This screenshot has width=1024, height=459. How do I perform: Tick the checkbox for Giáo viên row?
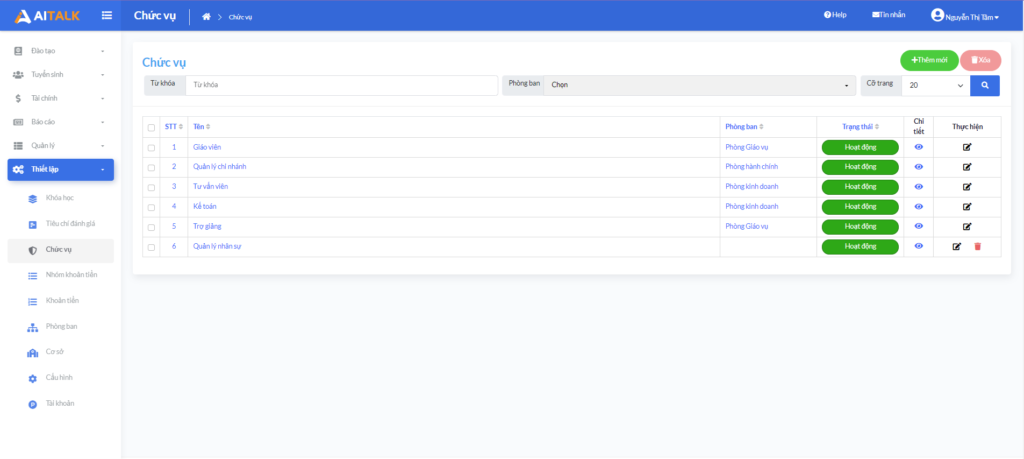[151, 148]
